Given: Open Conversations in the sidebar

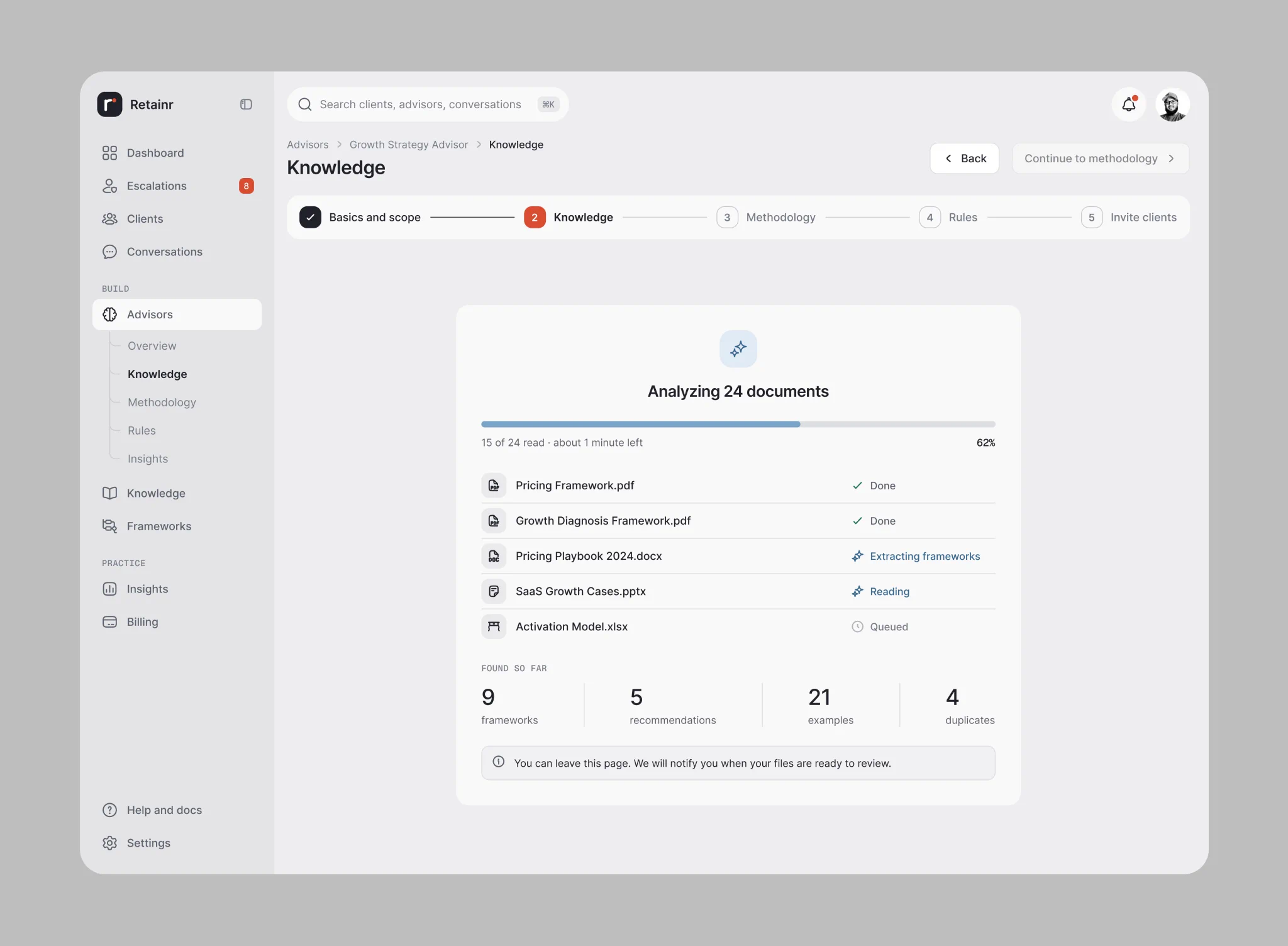Looking at the screenshot, I should click(x=177, y=252).
